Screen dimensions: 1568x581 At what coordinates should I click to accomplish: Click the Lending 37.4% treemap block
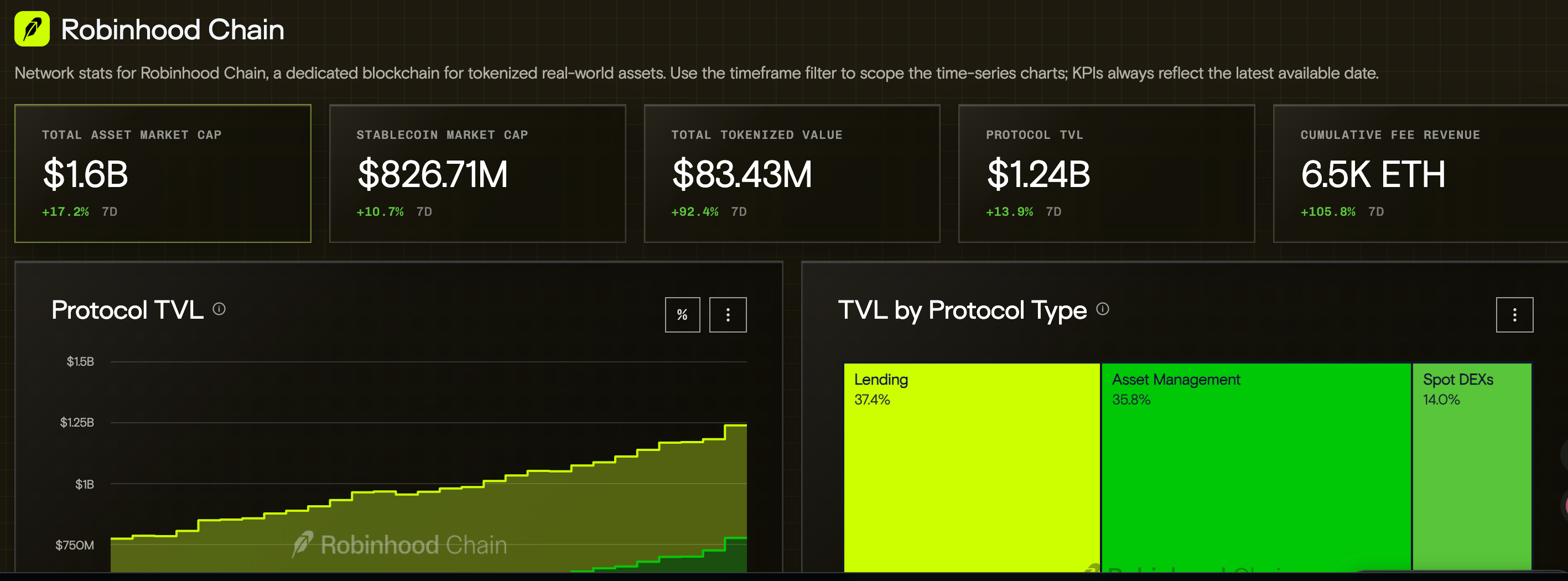[972, 468]
